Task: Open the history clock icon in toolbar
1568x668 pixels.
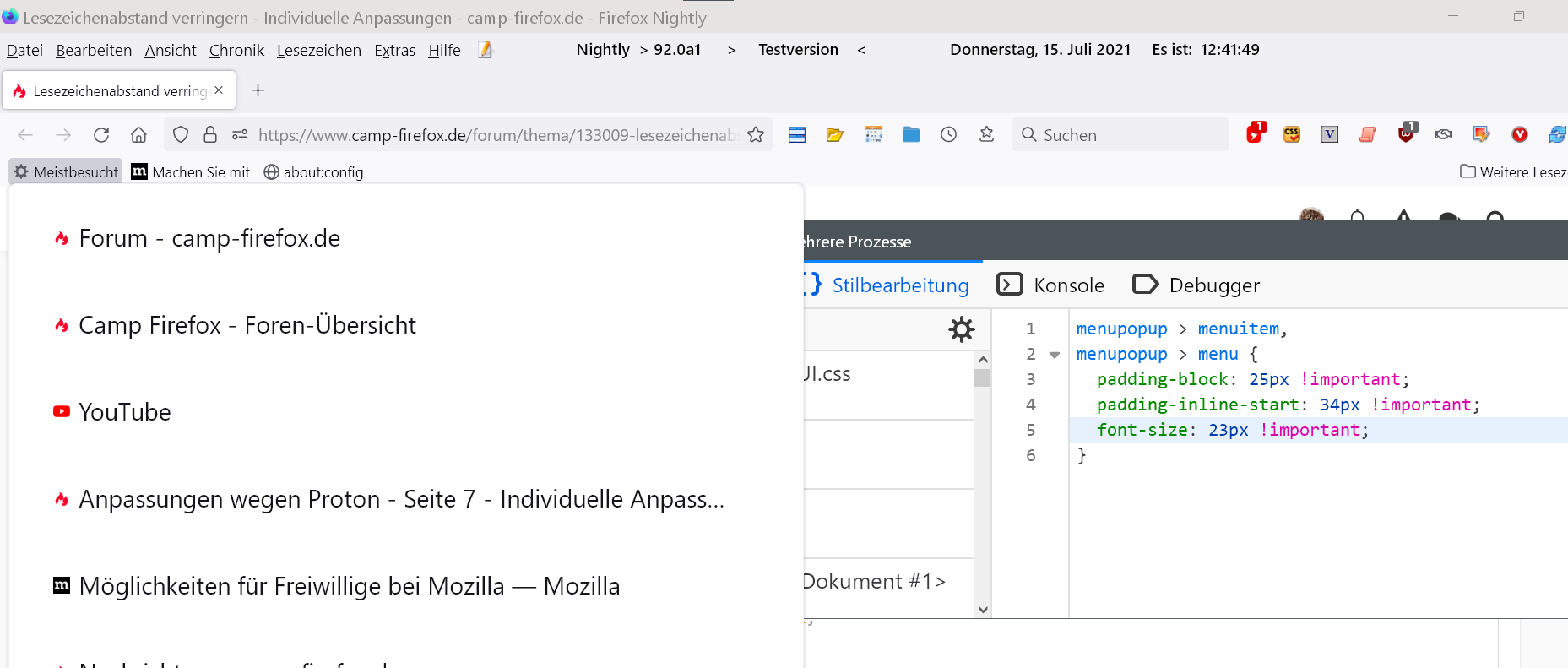Action: point(949,135)
